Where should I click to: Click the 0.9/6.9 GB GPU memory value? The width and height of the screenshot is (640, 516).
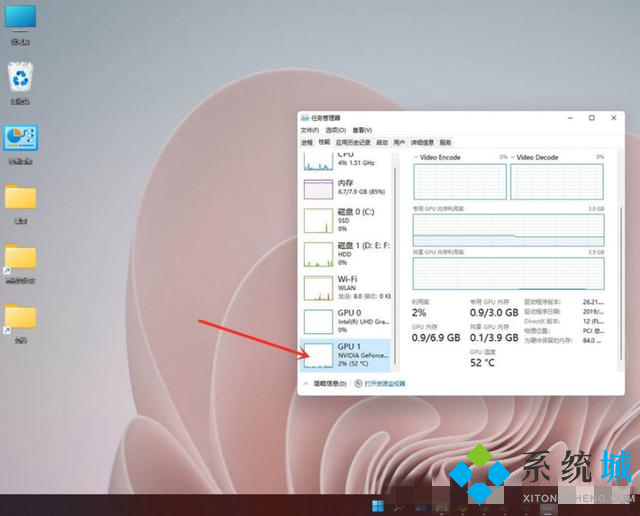[x=436, y=338]
